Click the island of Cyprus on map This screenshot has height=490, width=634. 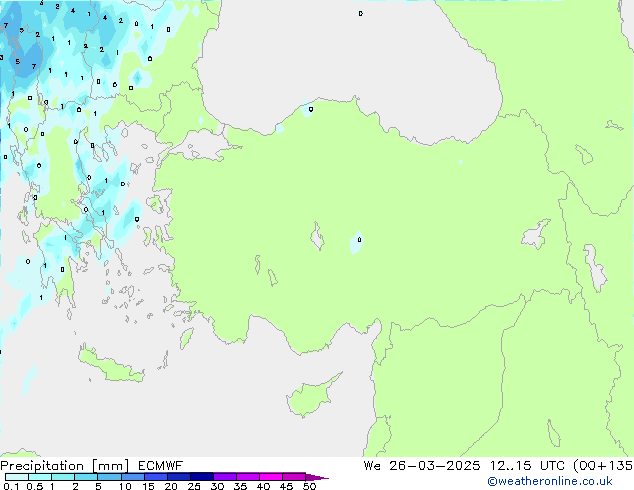click(x=311, y=397)
